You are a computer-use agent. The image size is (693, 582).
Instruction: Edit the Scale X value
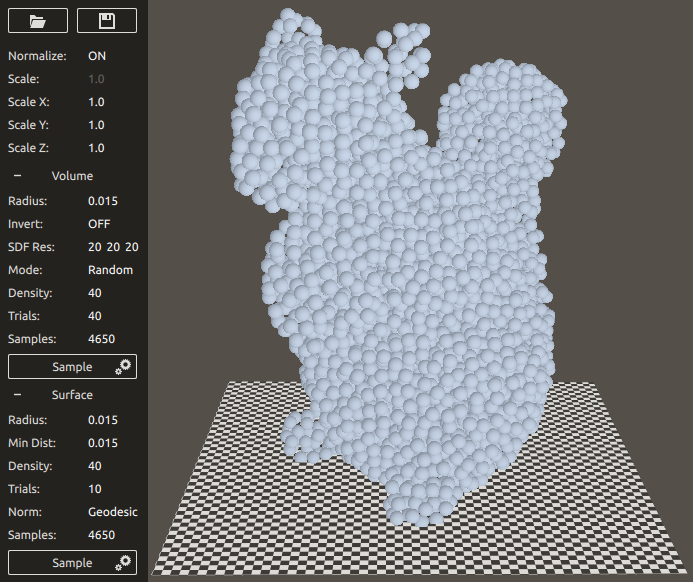96,102
